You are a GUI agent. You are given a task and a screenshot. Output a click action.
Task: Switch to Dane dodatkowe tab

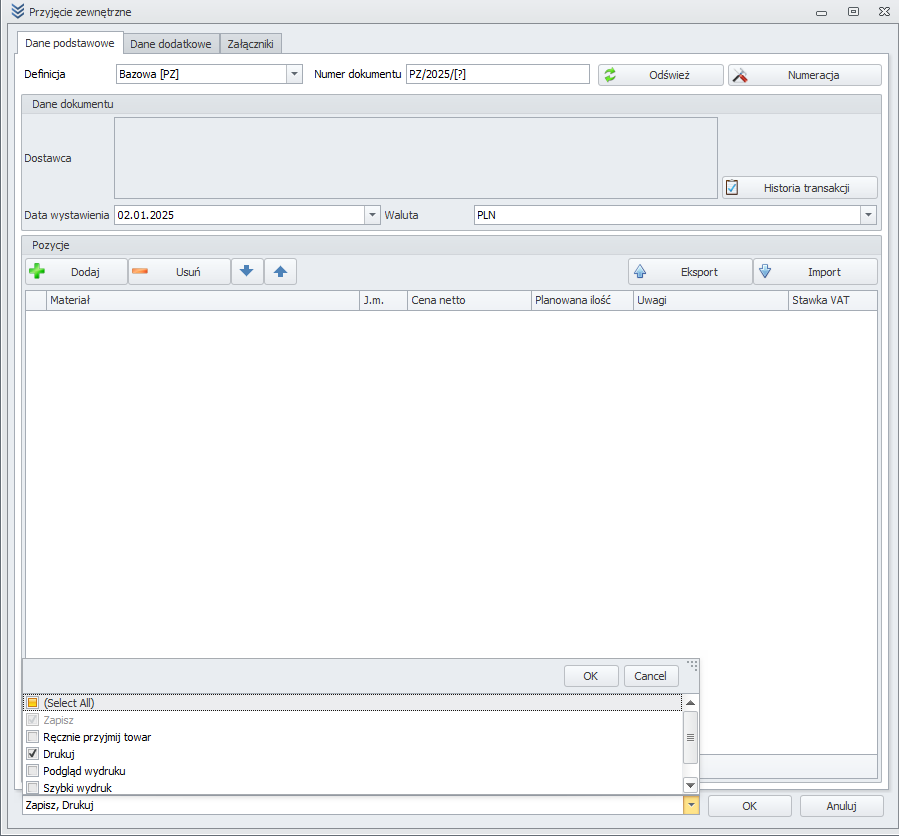(171, 44)
